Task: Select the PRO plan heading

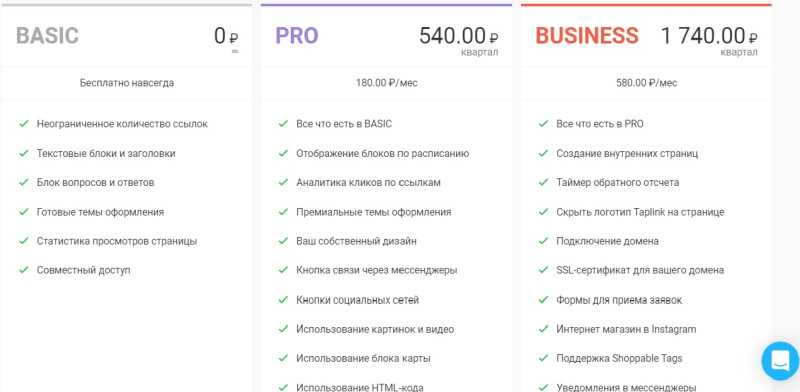Action: click(x=297, y=36)
